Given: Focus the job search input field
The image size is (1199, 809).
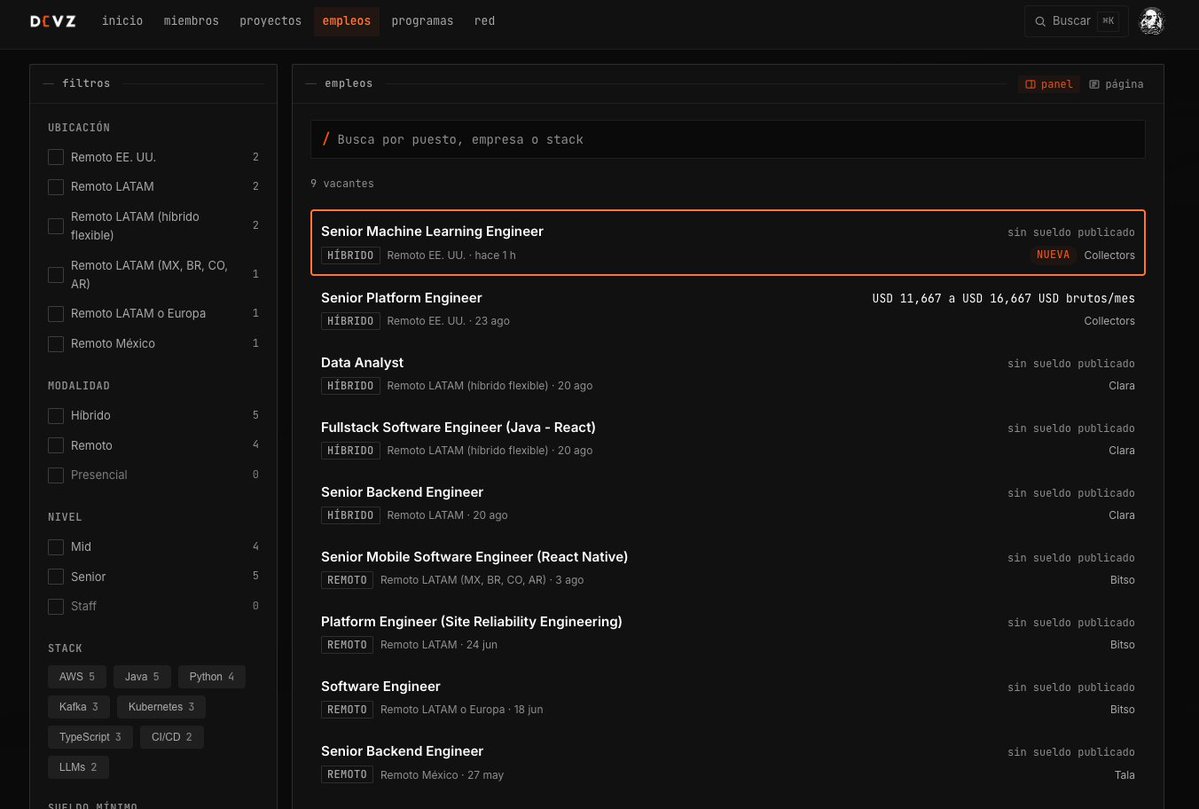Looking at the screenshot, I should point(727,139).
